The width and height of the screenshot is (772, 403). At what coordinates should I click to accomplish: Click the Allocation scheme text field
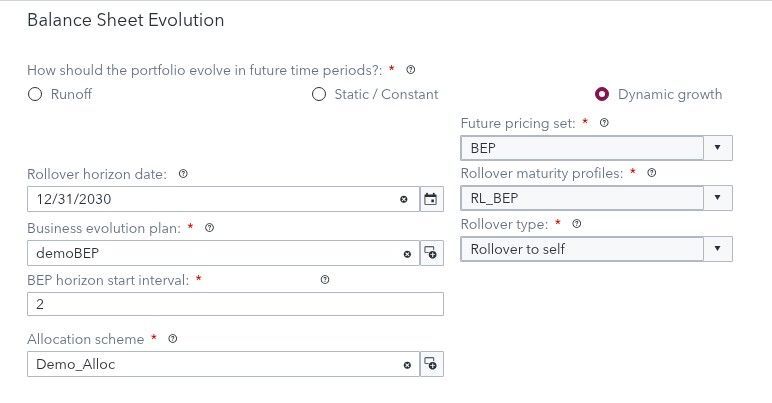(x=210, y=365)
